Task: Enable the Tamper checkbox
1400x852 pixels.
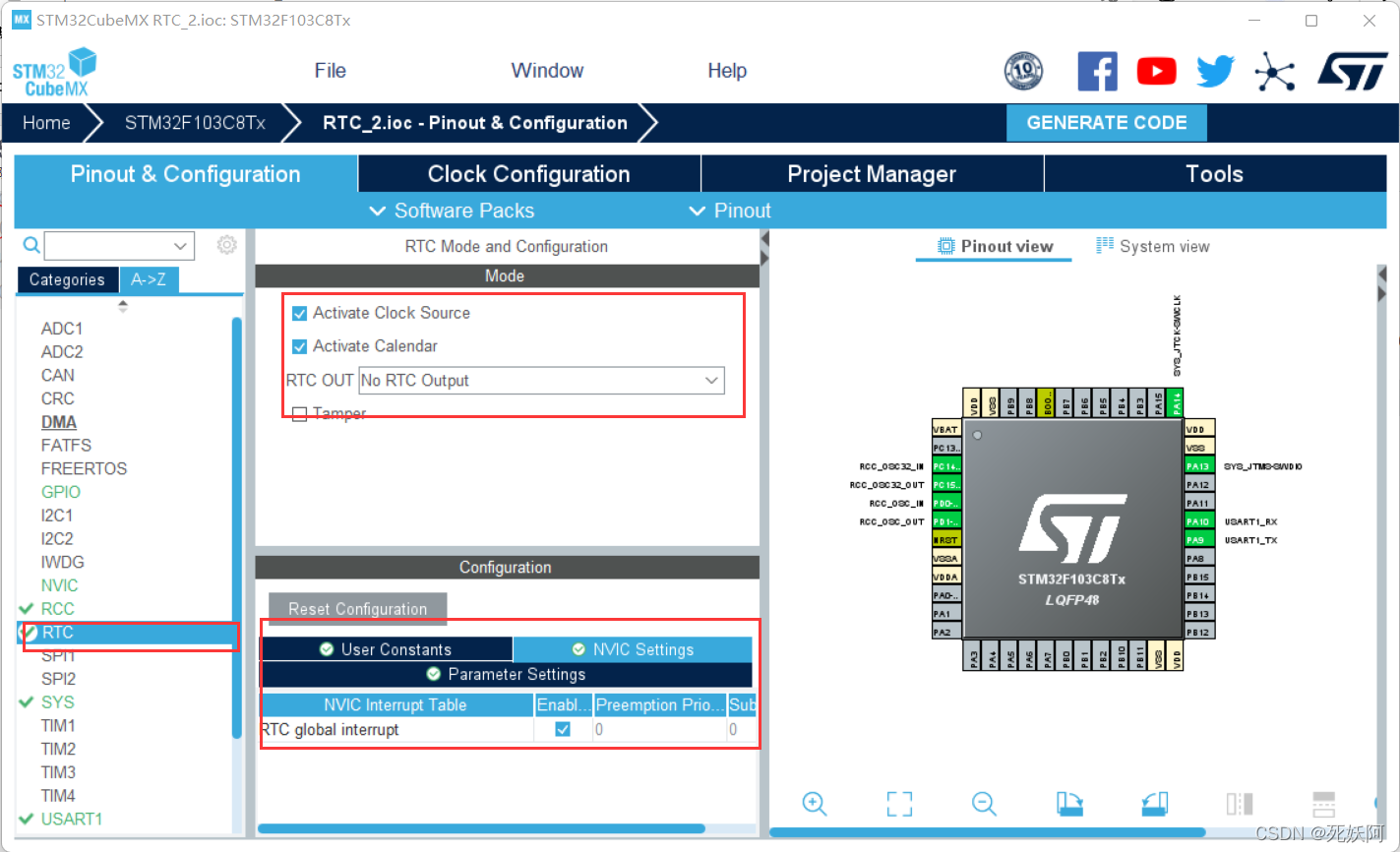Action: click(300, 414)
